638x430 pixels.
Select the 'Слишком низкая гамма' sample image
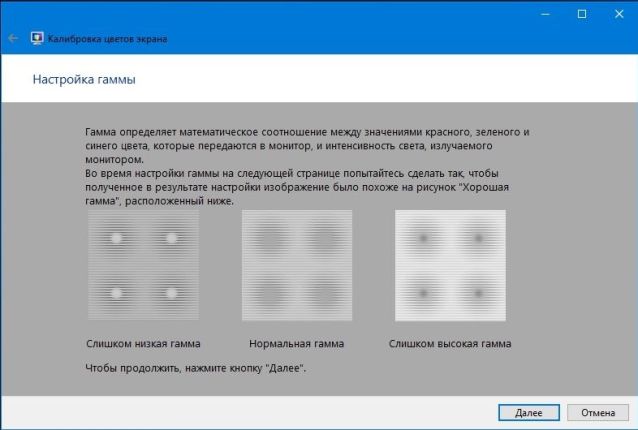(143, 265)
